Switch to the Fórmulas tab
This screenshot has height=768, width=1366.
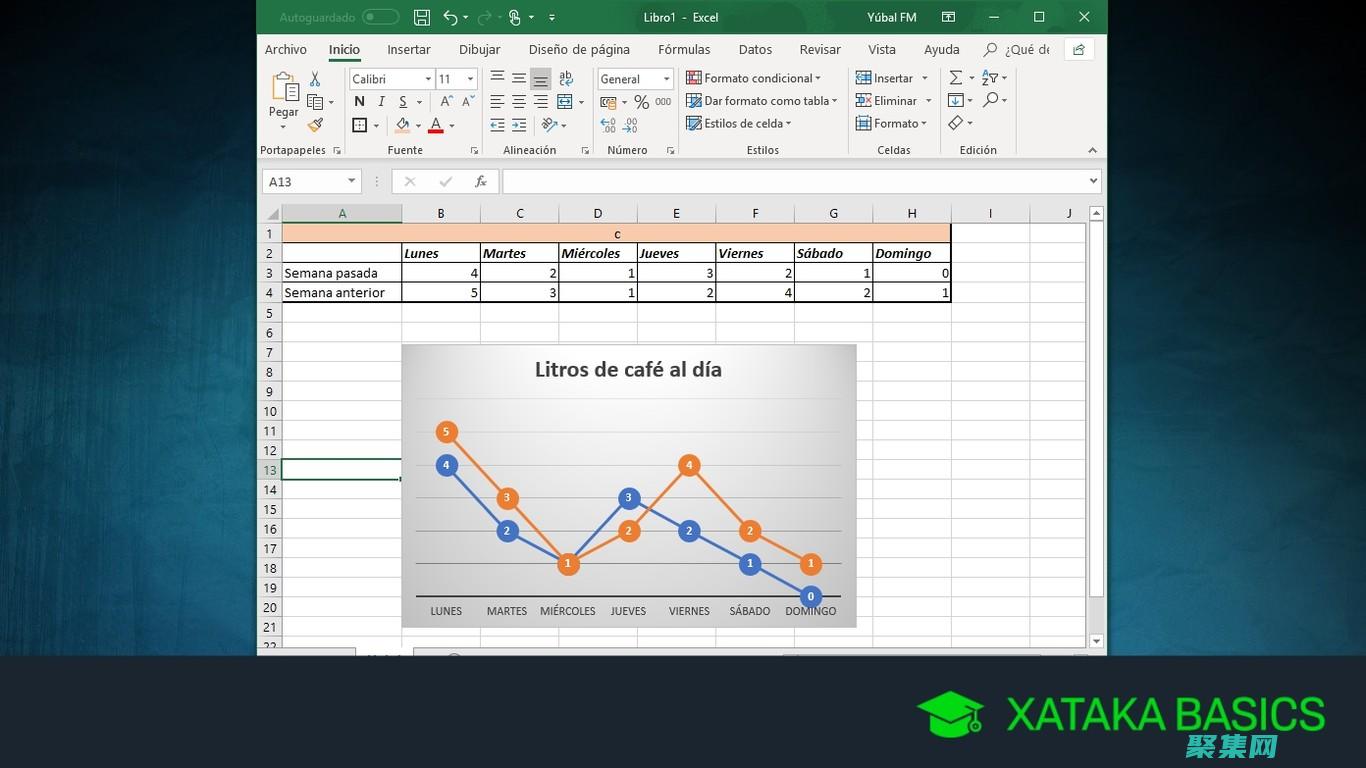684,50
